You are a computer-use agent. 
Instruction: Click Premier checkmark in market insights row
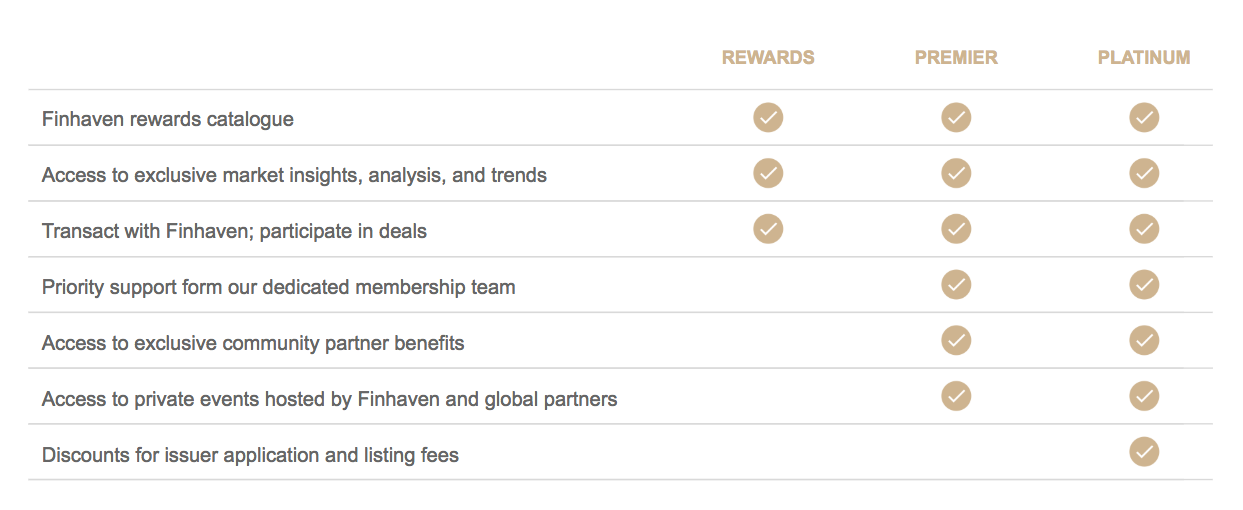(x=956, y=174)
